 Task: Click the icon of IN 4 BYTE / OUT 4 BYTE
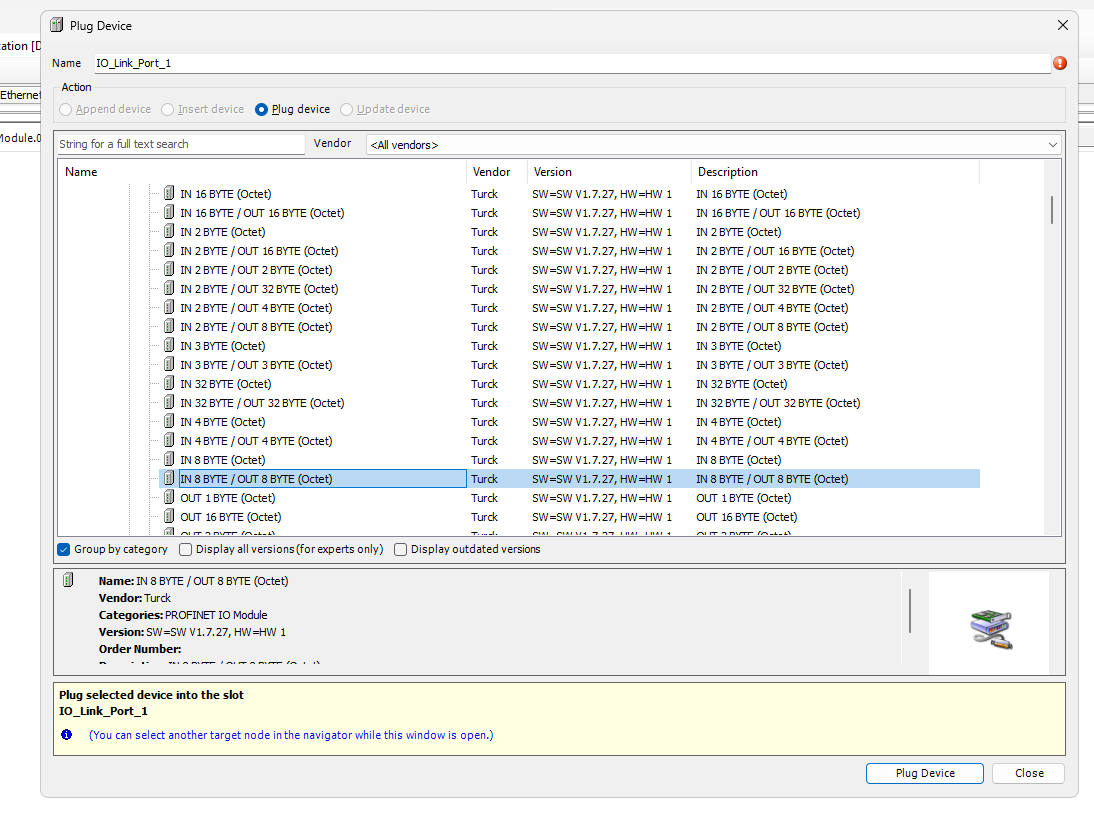(169, 440)
